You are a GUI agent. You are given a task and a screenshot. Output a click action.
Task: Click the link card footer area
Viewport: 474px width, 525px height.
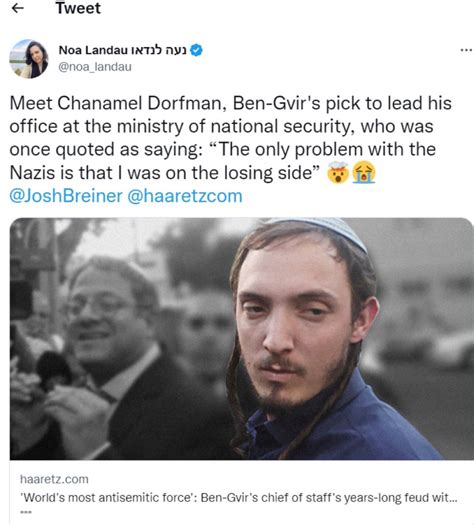pyautogui.click(x=241, y=492)
